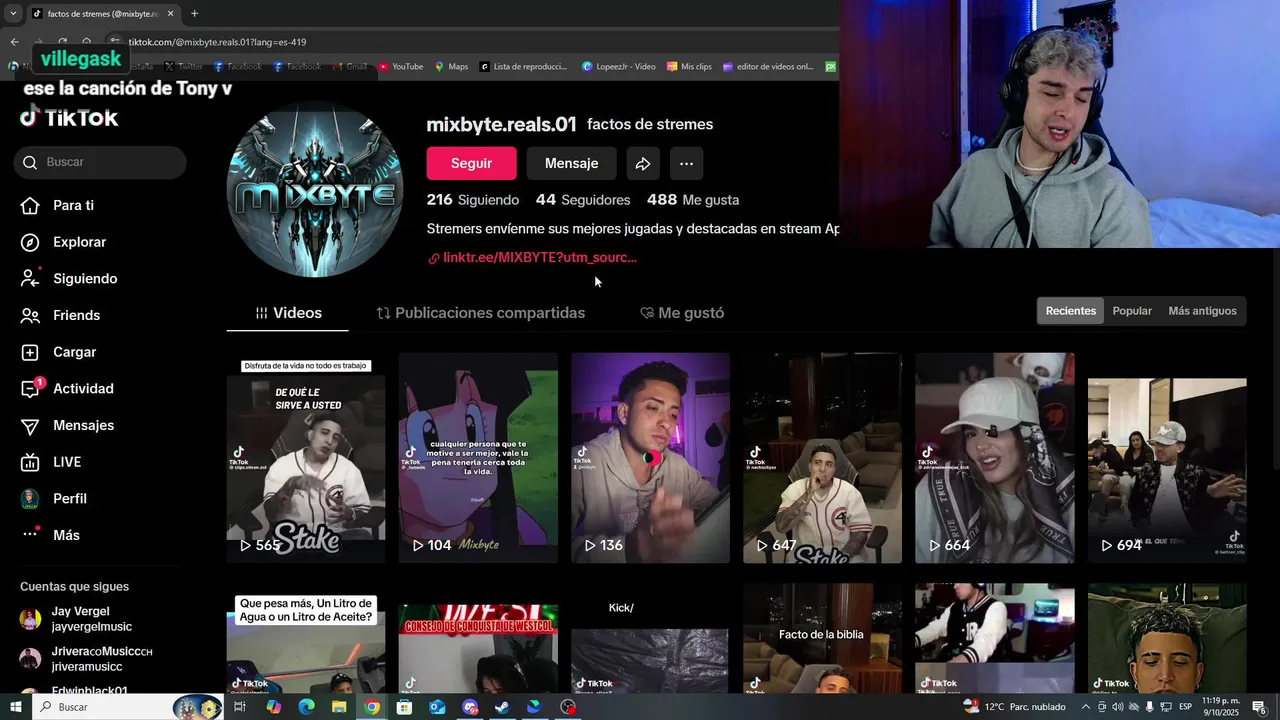Sort videos by Popular

point(1132,311)
